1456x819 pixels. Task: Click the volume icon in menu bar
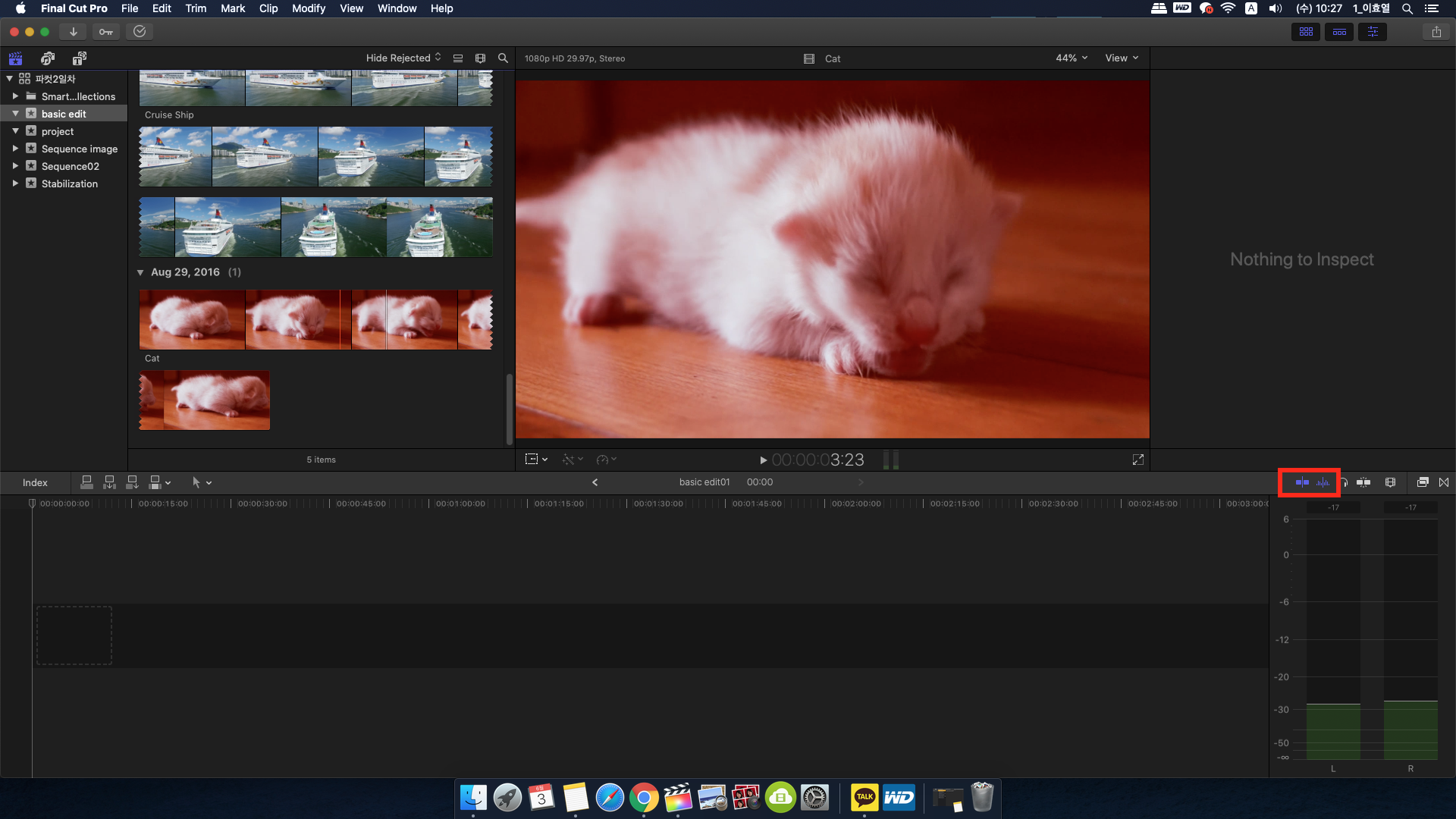click(1276, 8)
